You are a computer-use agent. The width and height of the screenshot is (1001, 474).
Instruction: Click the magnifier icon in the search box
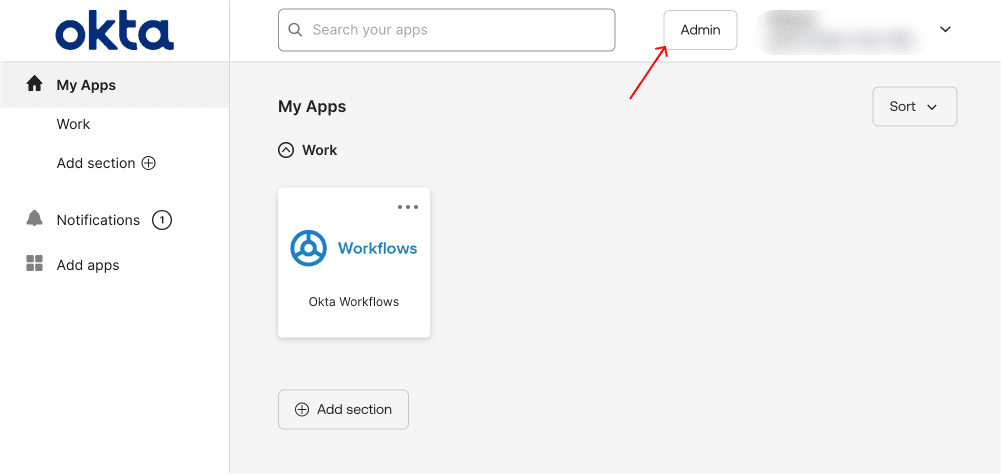pyautogui.click(x=295, y=29)
